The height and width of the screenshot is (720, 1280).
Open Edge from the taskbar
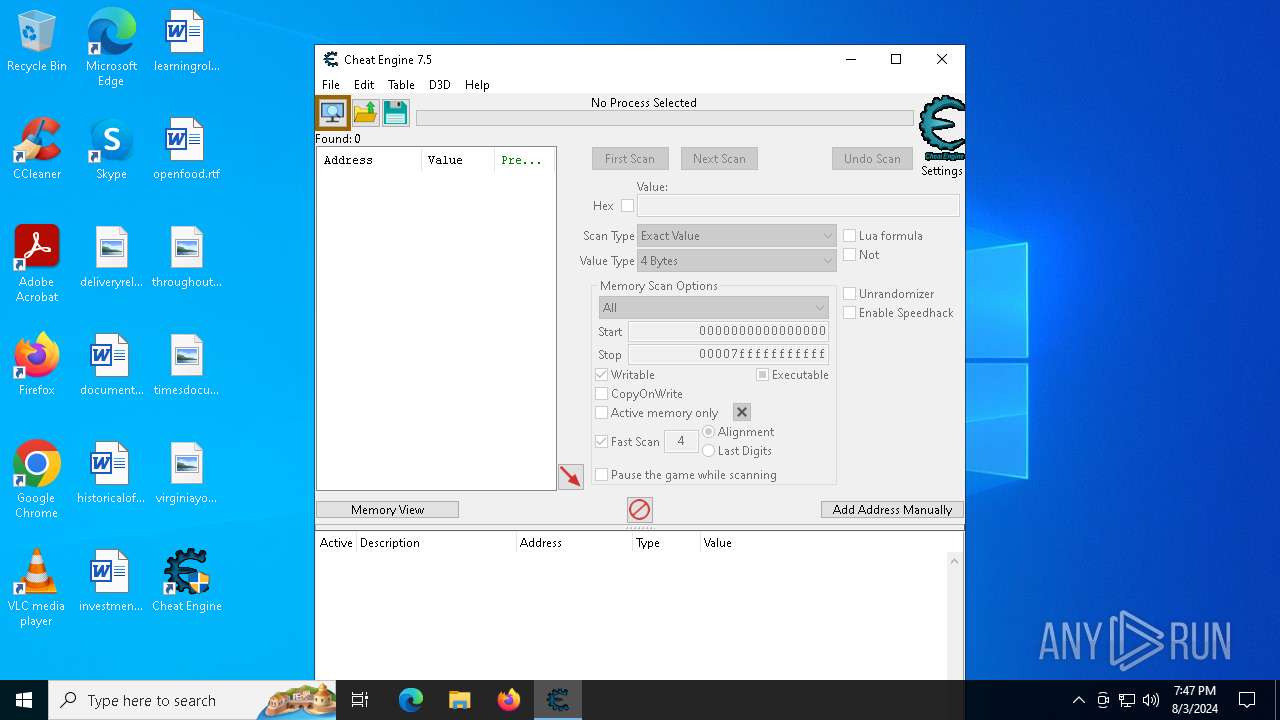pos(411,700)
